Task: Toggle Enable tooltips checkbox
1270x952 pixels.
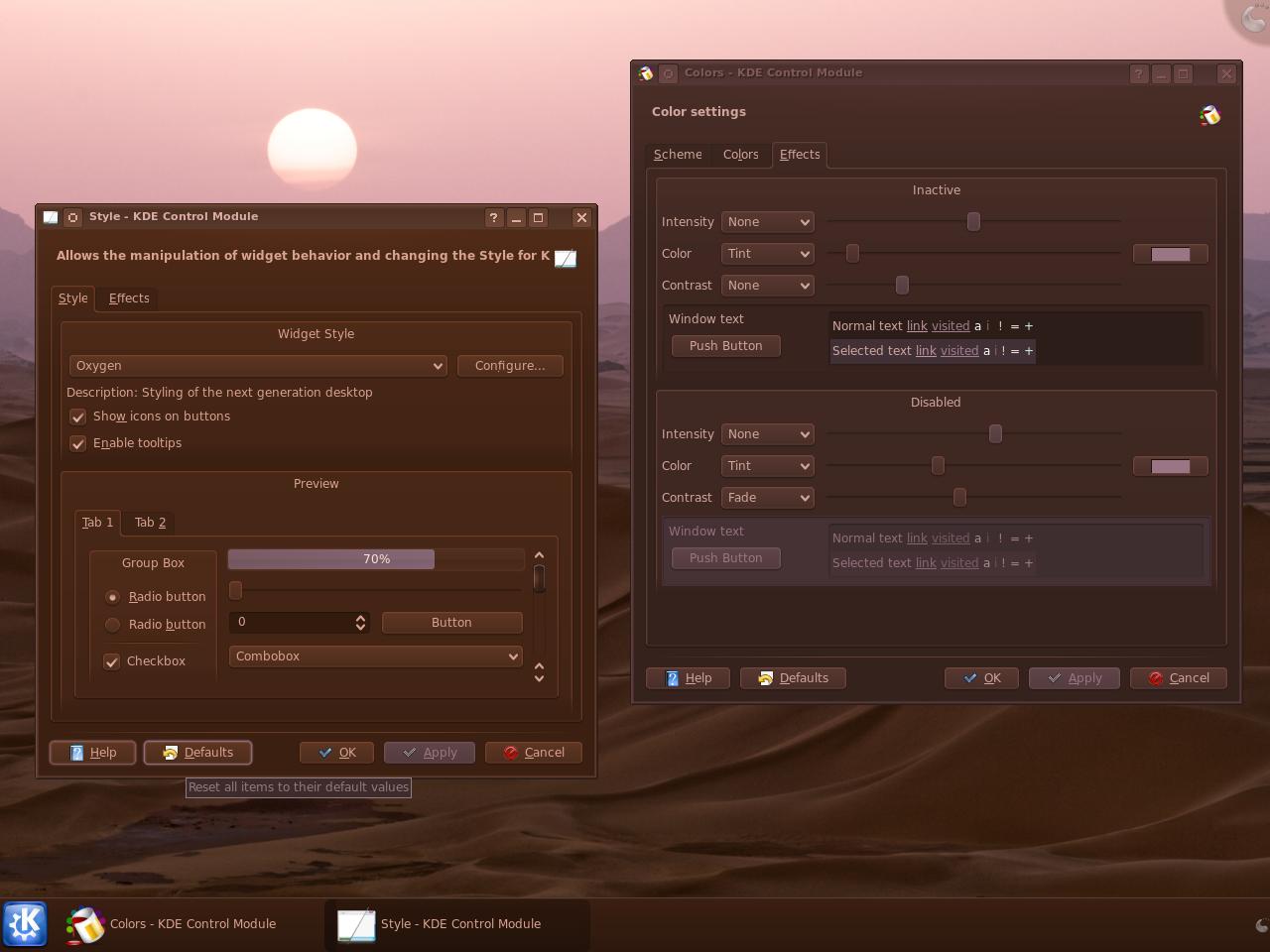Action: [x=77, y=443]
